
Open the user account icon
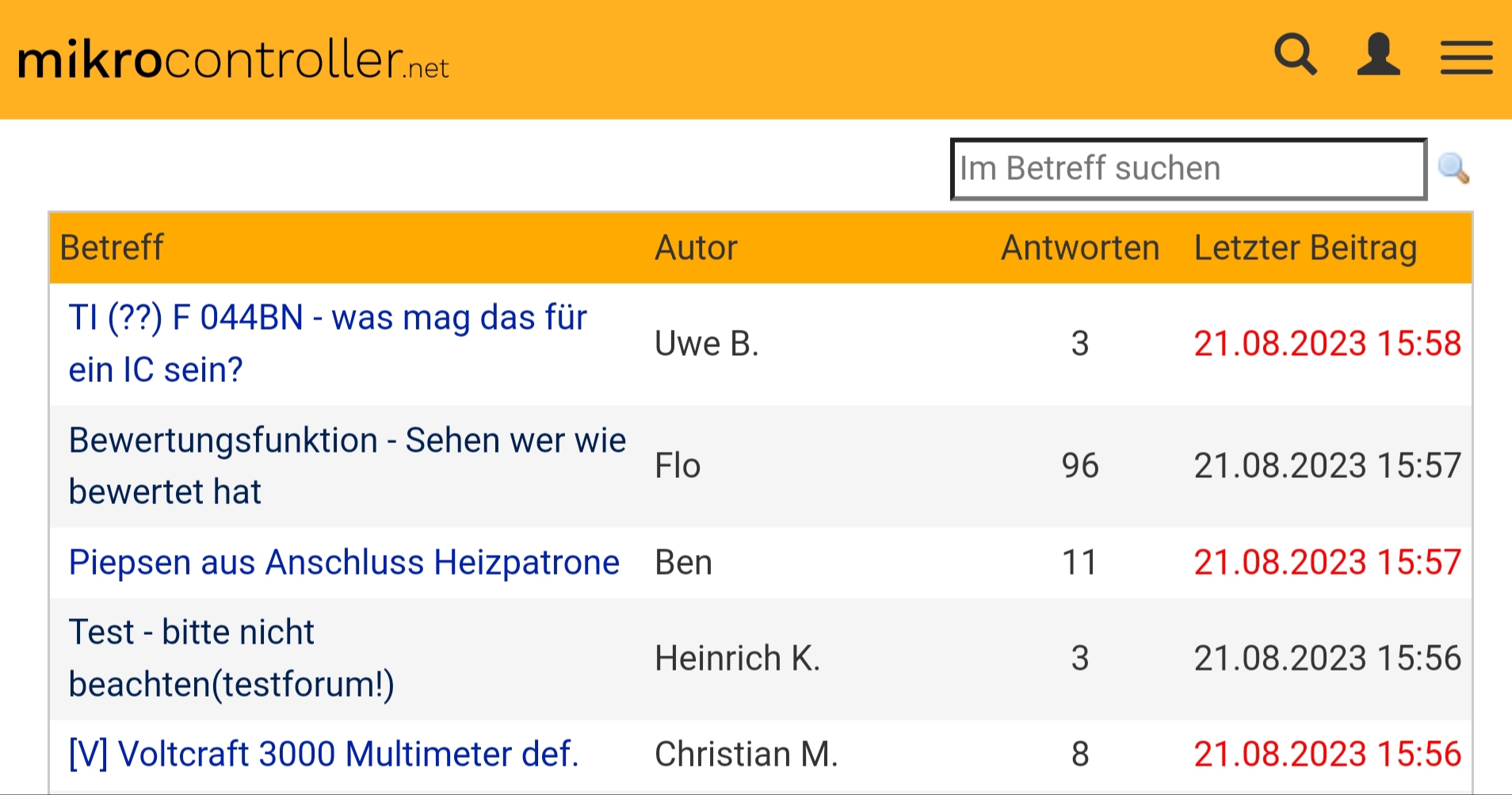1379,54
